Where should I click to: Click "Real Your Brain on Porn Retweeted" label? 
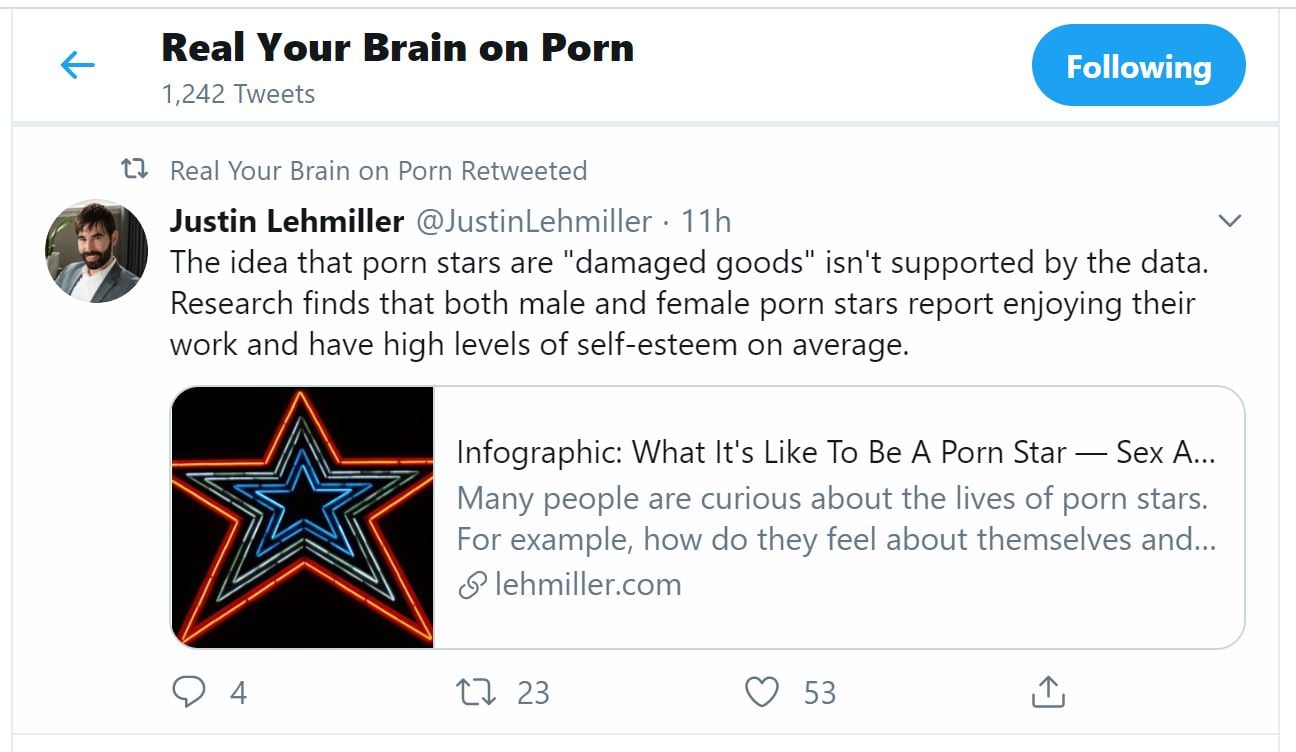click(378, 170)
